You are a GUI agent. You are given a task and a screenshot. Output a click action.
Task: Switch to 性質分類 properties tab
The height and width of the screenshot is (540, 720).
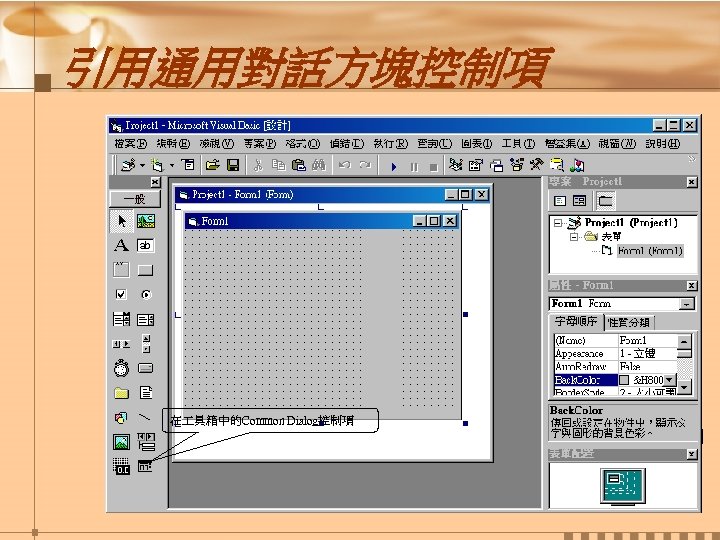629,323
